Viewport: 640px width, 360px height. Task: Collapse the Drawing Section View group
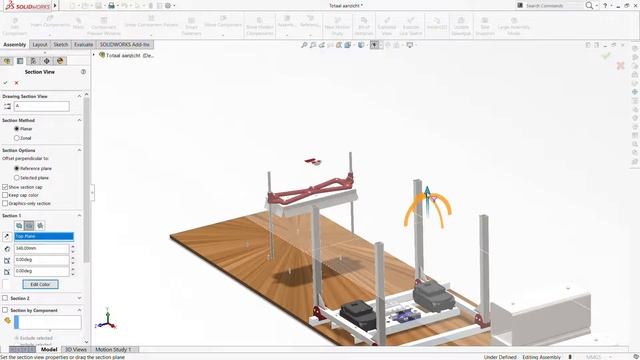79,96
